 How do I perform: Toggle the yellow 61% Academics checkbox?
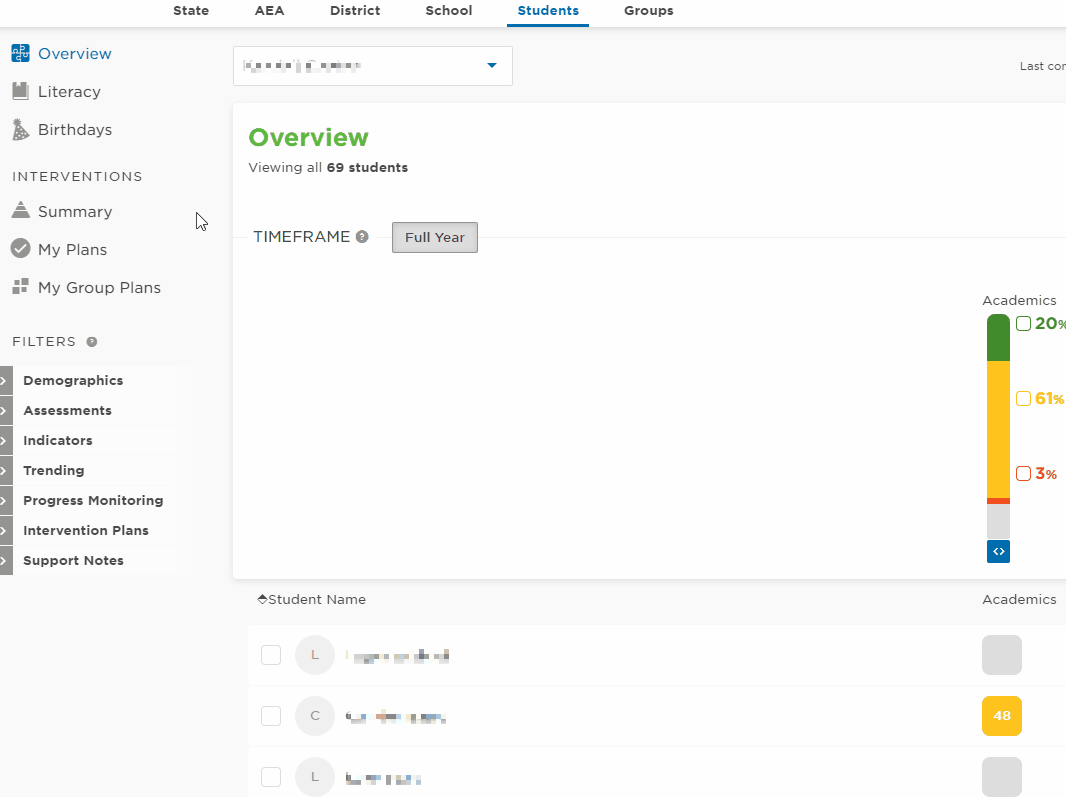[1023, 398]
